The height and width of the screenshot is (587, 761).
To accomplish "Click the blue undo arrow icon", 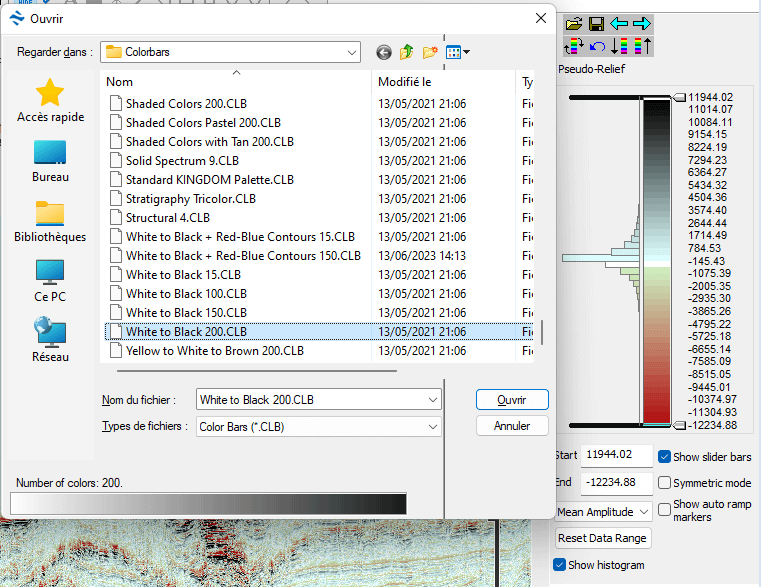I will pyautogui.click(x=597, y=46).
